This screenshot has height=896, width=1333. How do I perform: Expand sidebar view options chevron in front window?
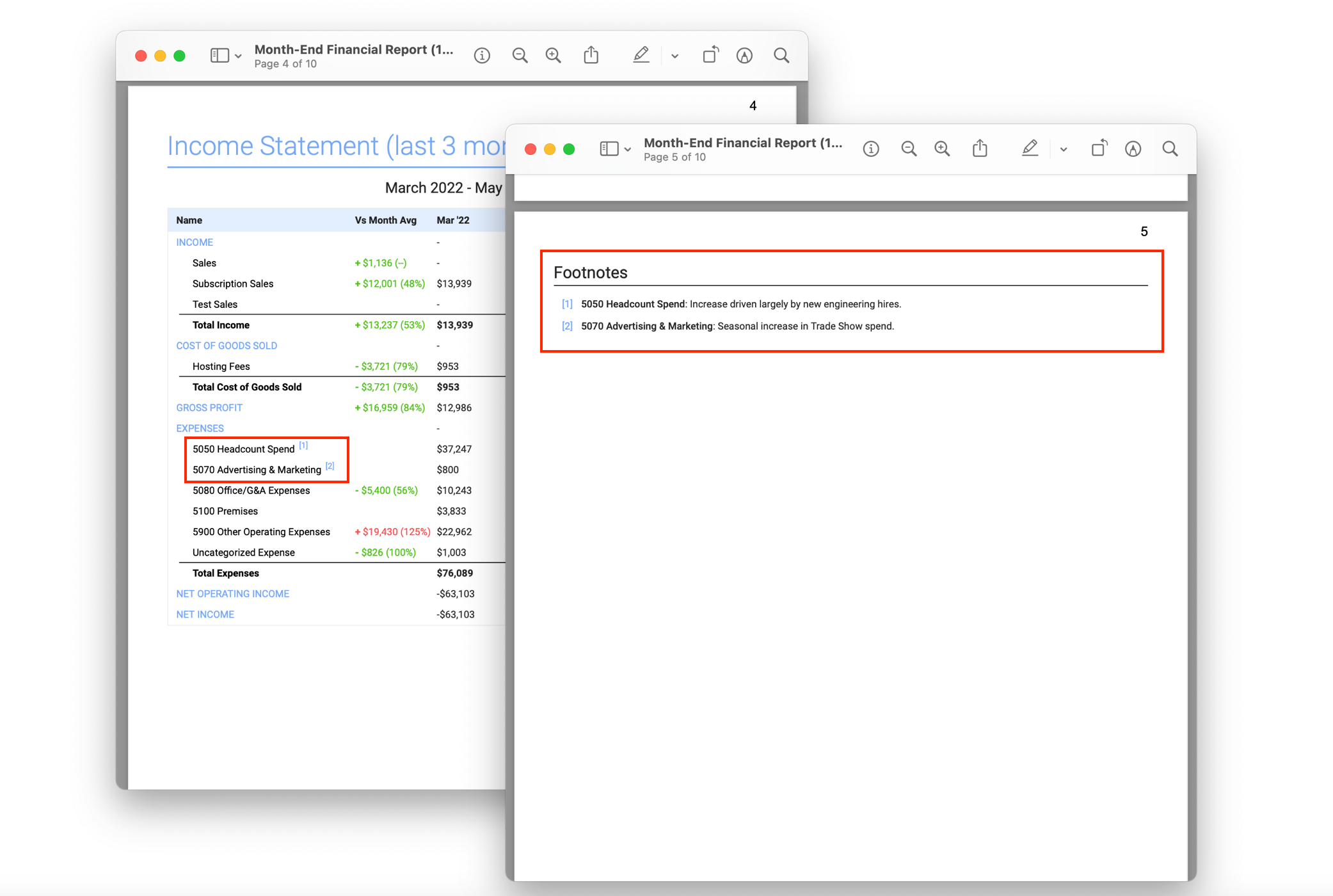point(628,150)
